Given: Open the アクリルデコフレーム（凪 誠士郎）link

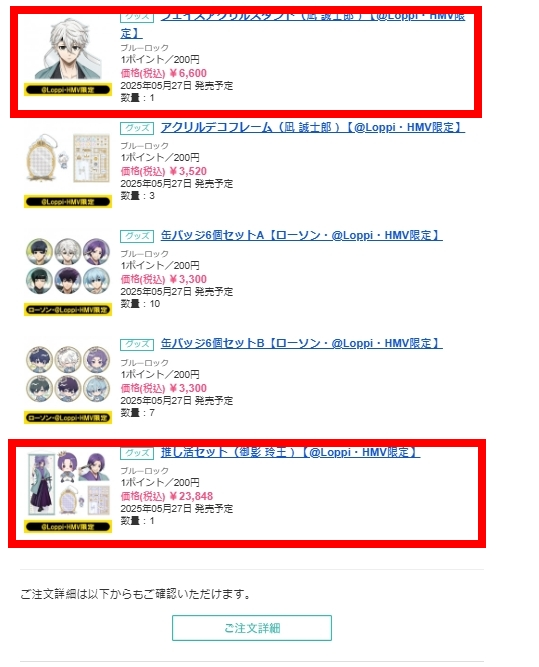Looking at the screenshot, I should [x=313, y=127].
